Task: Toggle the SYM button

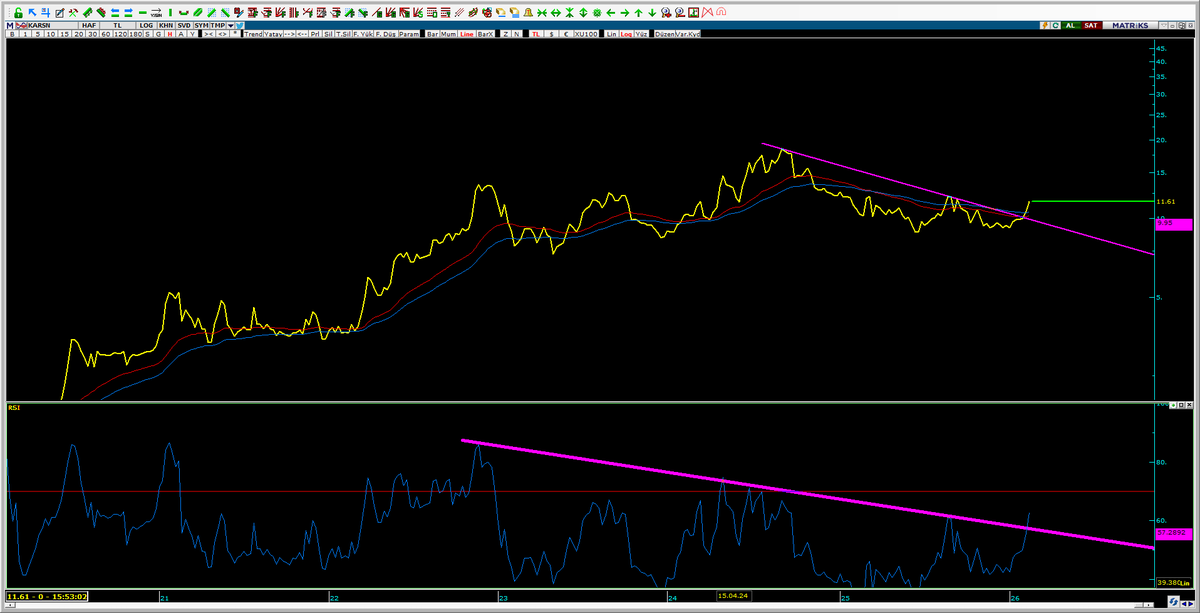Action: pos(202,24)
